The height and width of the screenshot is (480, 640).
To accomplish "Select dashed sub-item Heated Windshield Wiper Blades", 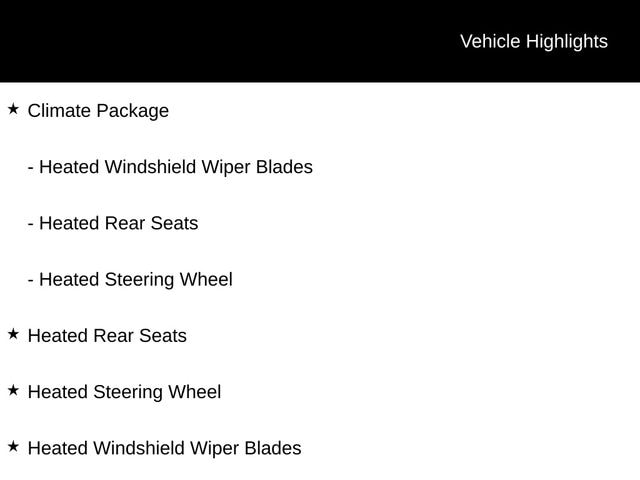I will (175, 167).
